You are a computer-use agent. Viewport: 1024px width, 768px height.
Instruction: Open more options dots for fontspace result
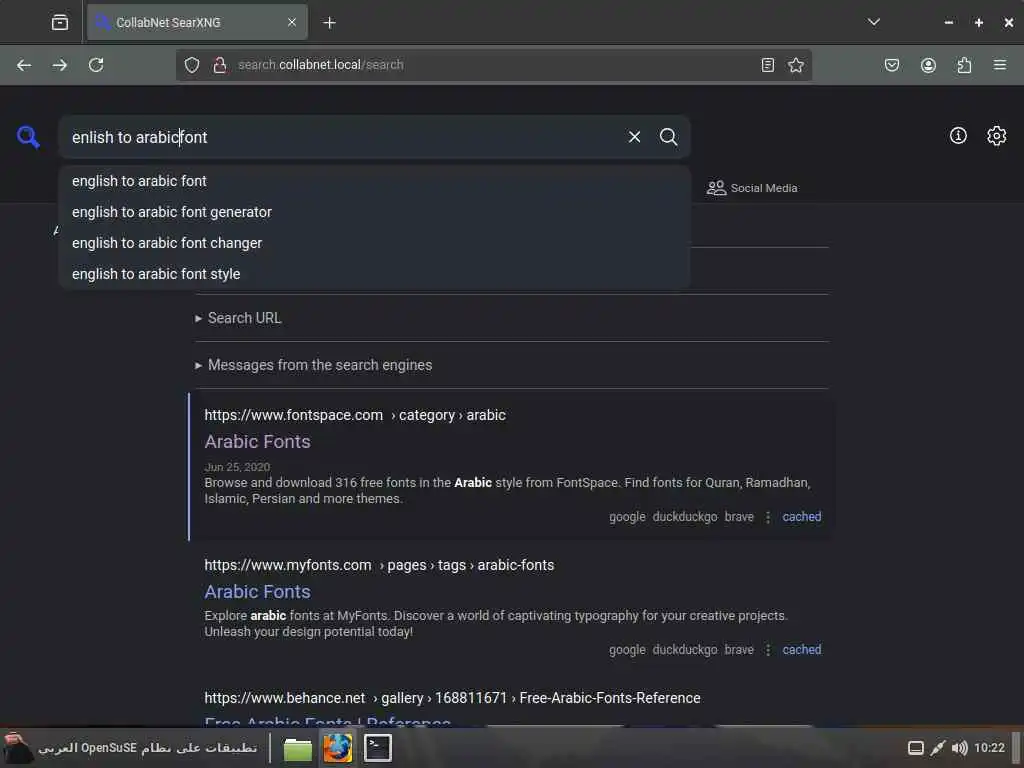(x=768, y=517)
